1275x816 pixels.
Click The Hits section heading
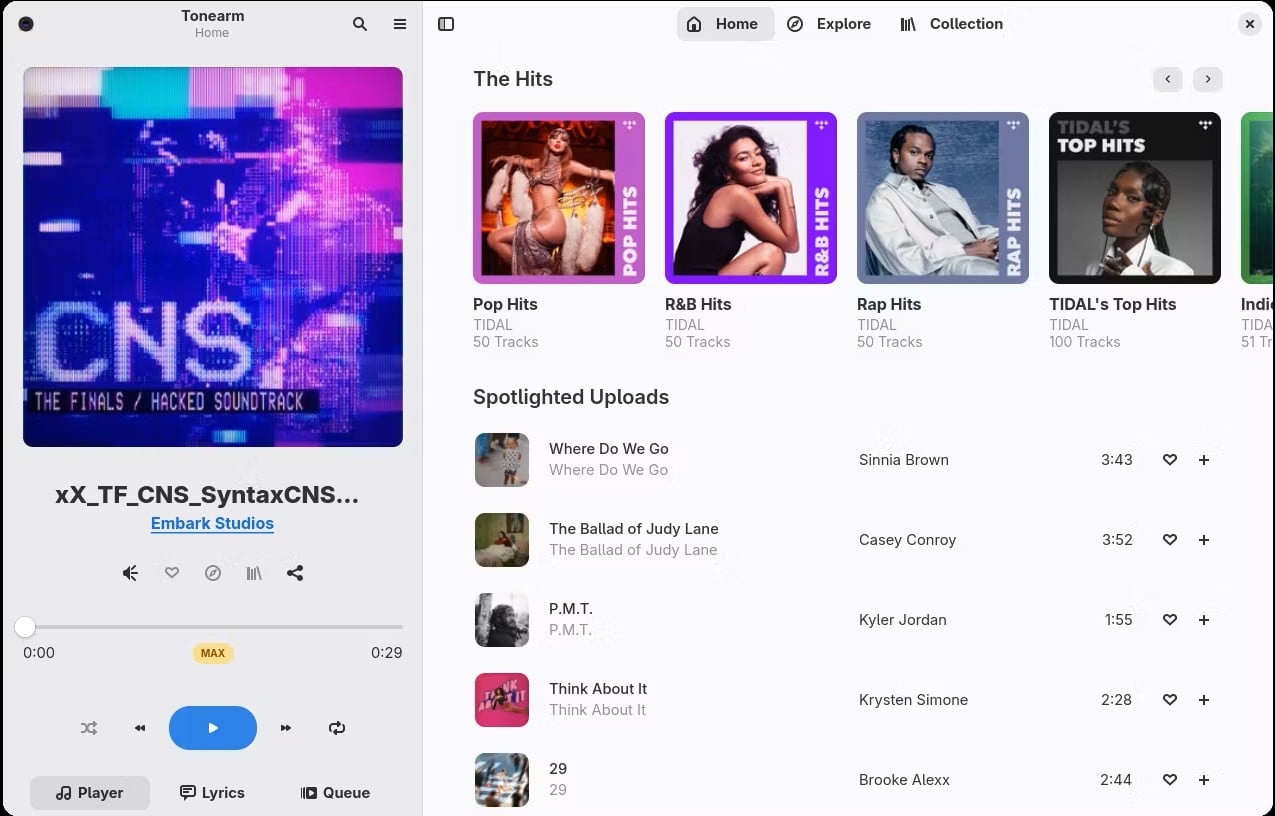point(513,79)
